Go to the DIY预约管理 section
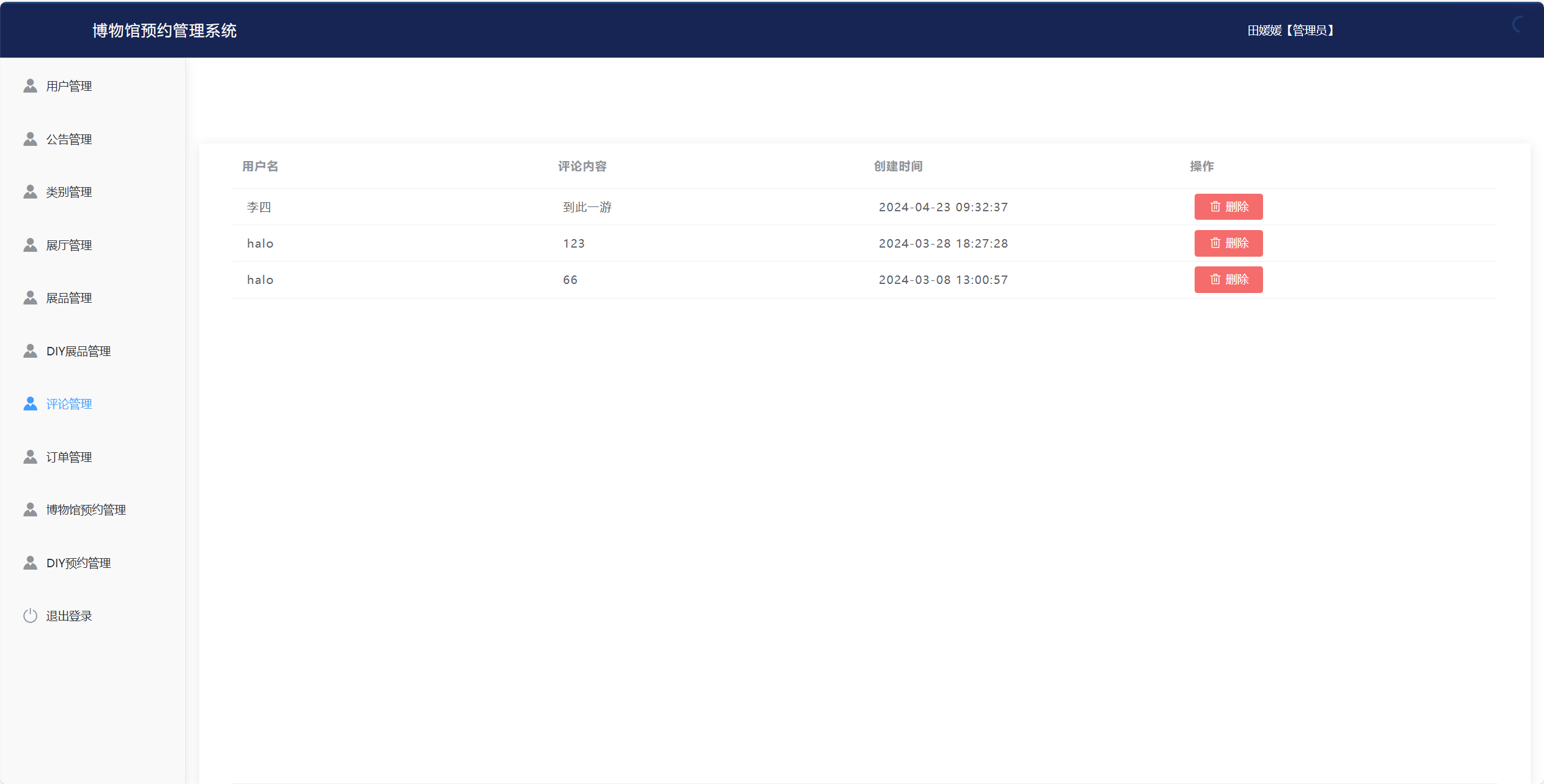The image size is (1544, 784). [x=78, y=563]
